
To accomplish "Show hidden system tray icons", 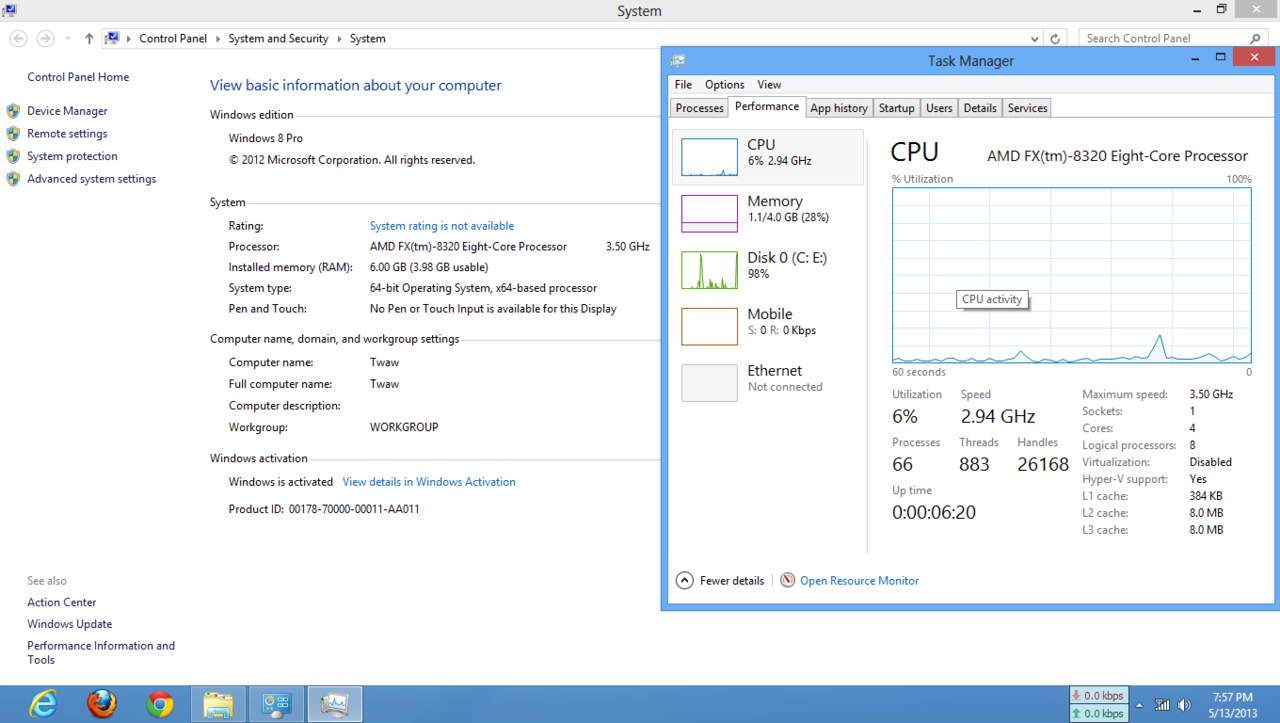I will (1139, 705).
